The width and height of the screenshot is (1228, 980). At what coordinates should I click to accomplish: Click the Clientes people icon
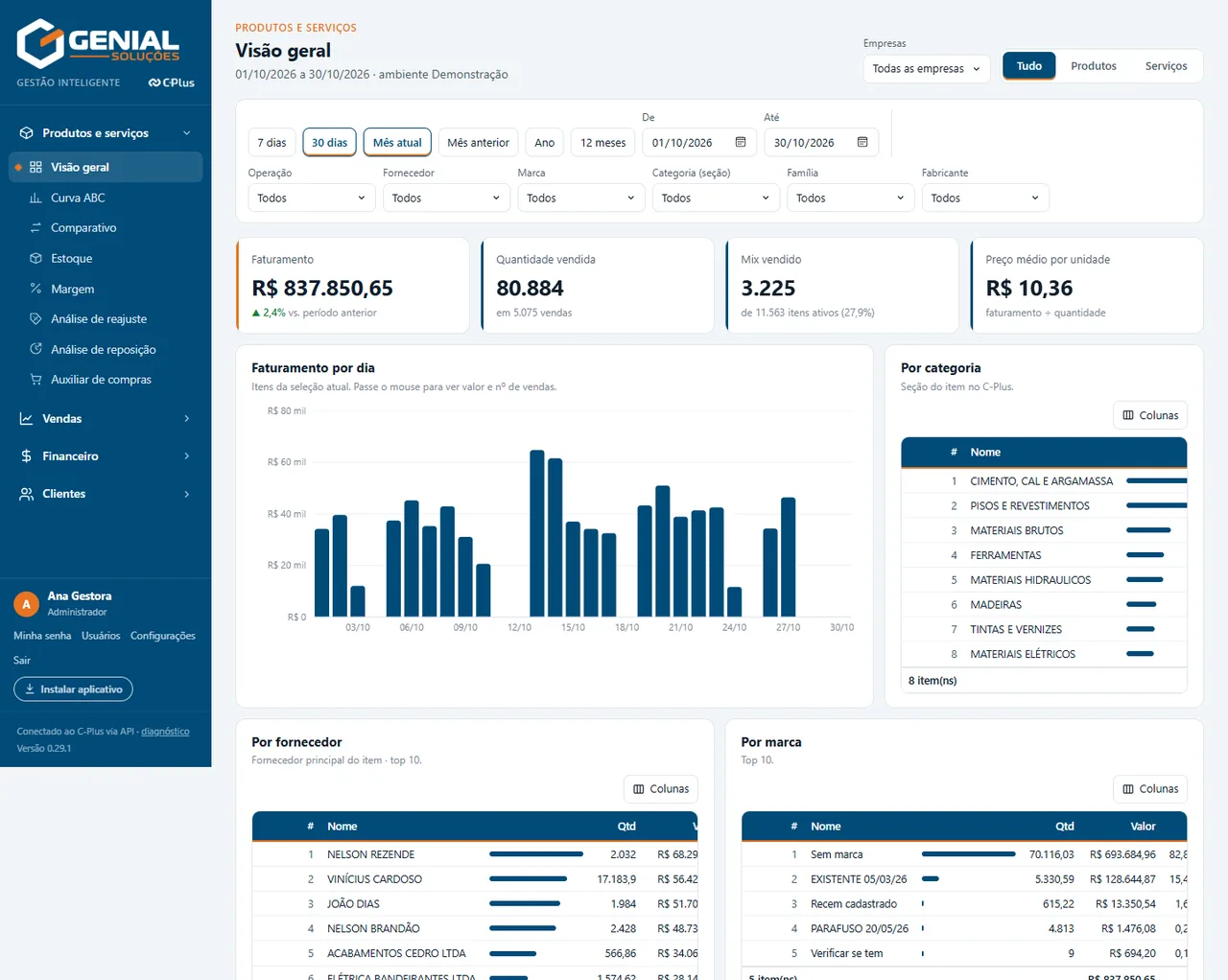26,494
